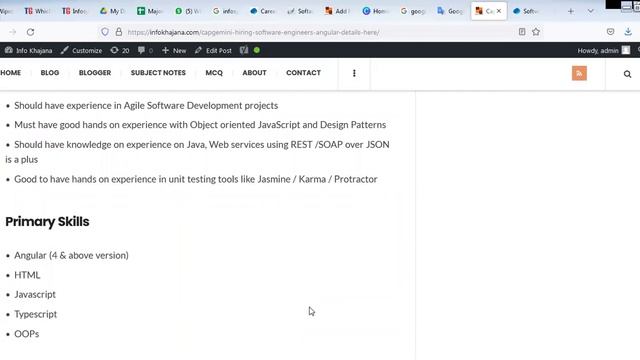Click the "HTML" list item
This screenshot has height=360, width=640.
point(27,275)
